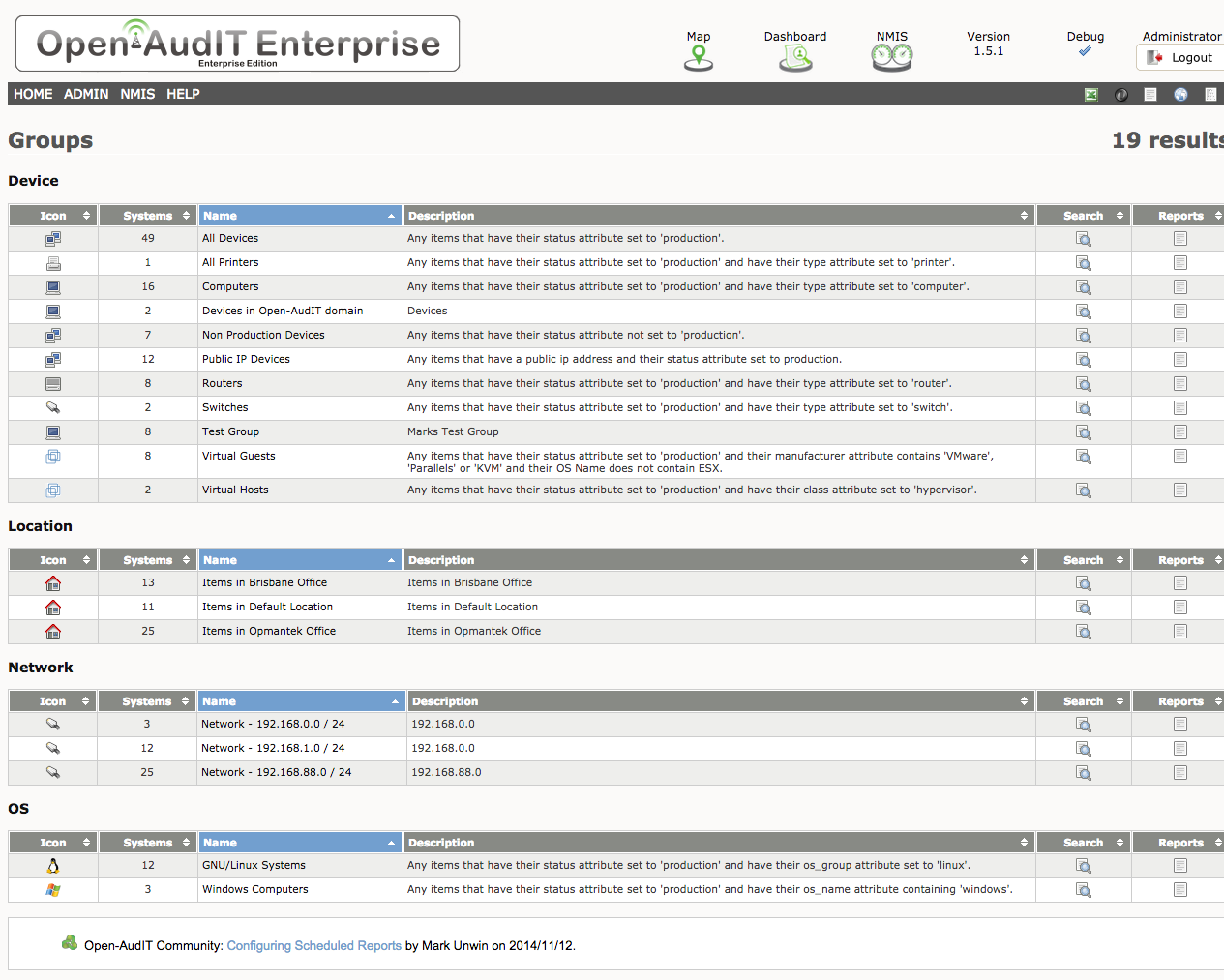Export groups to Excel icon
The height and width of the screenshot is (980, 1224).
pos(1090,95)
